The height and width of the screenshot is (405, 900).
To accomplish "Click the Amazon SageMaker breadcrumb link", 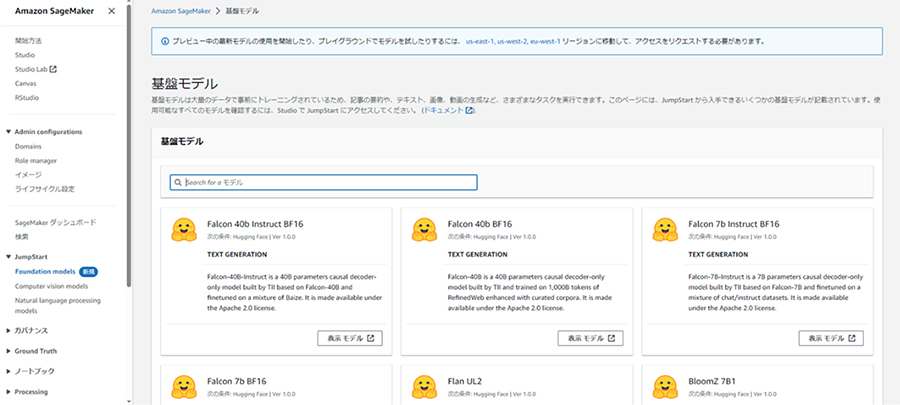I will coord(181,11).
